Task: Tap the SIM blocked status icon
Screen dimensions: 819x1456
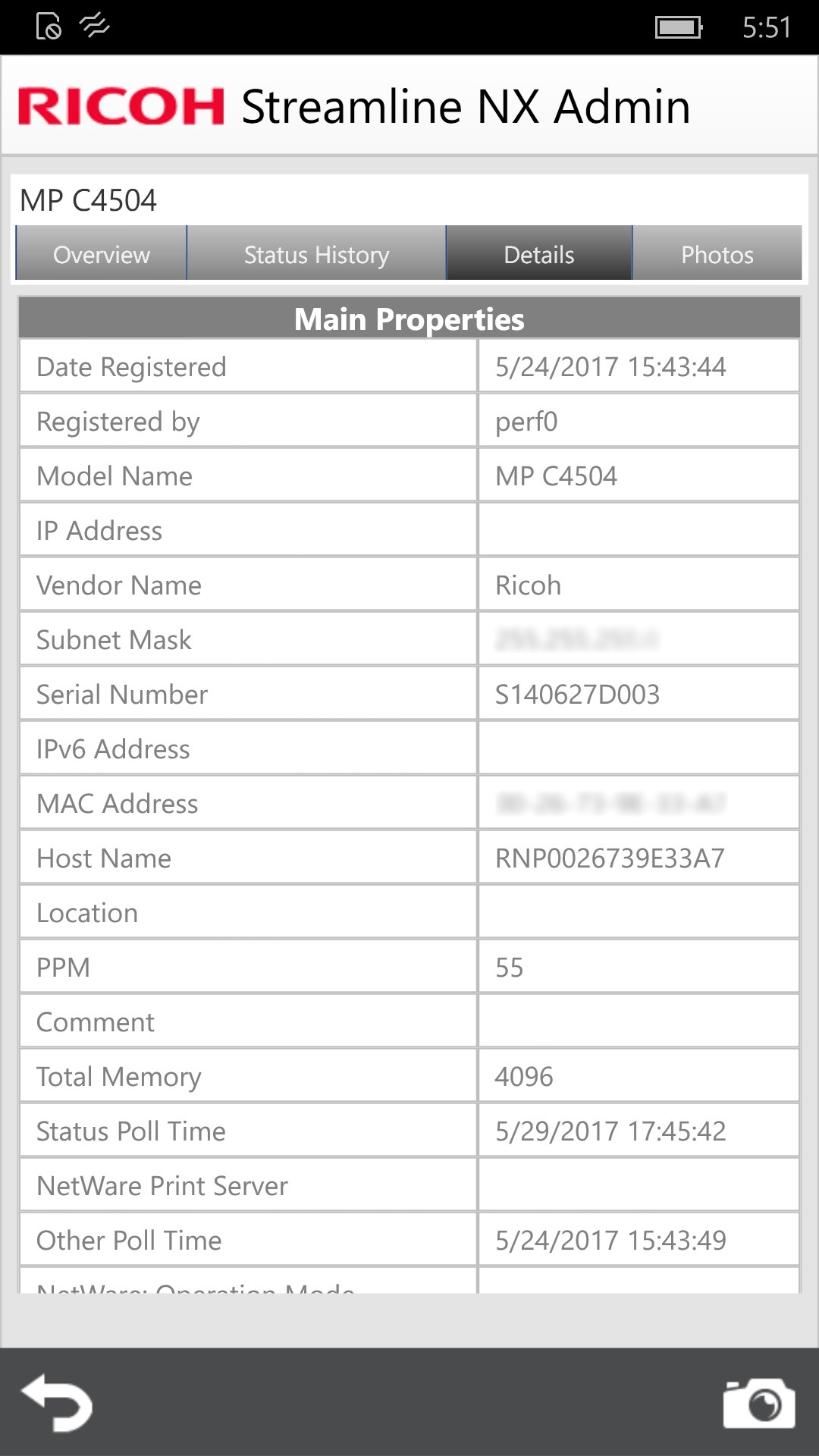Action: [x=49, y=27]
